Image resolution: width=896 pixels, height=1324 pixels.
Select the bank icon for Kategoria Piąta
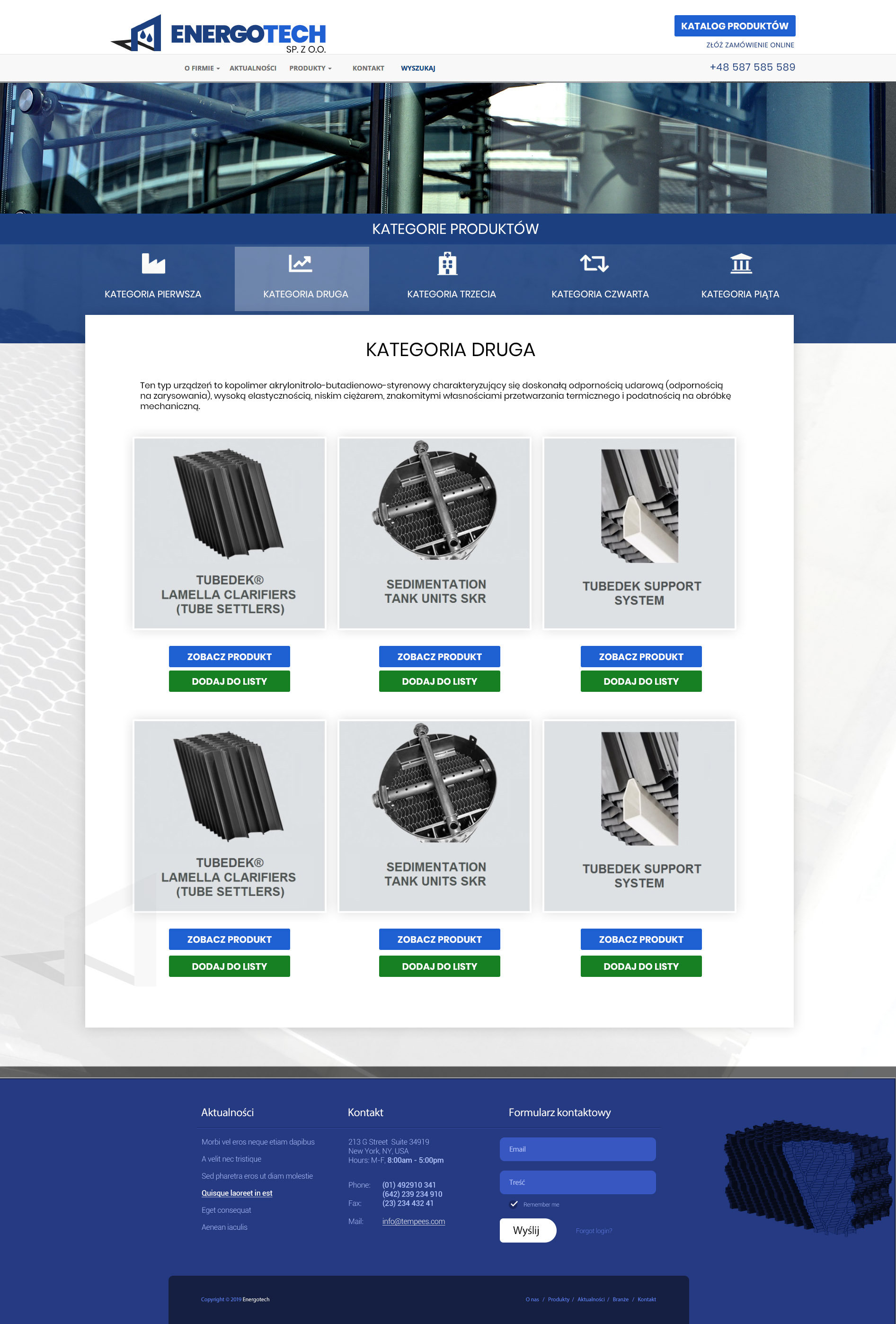coord(741,263)
